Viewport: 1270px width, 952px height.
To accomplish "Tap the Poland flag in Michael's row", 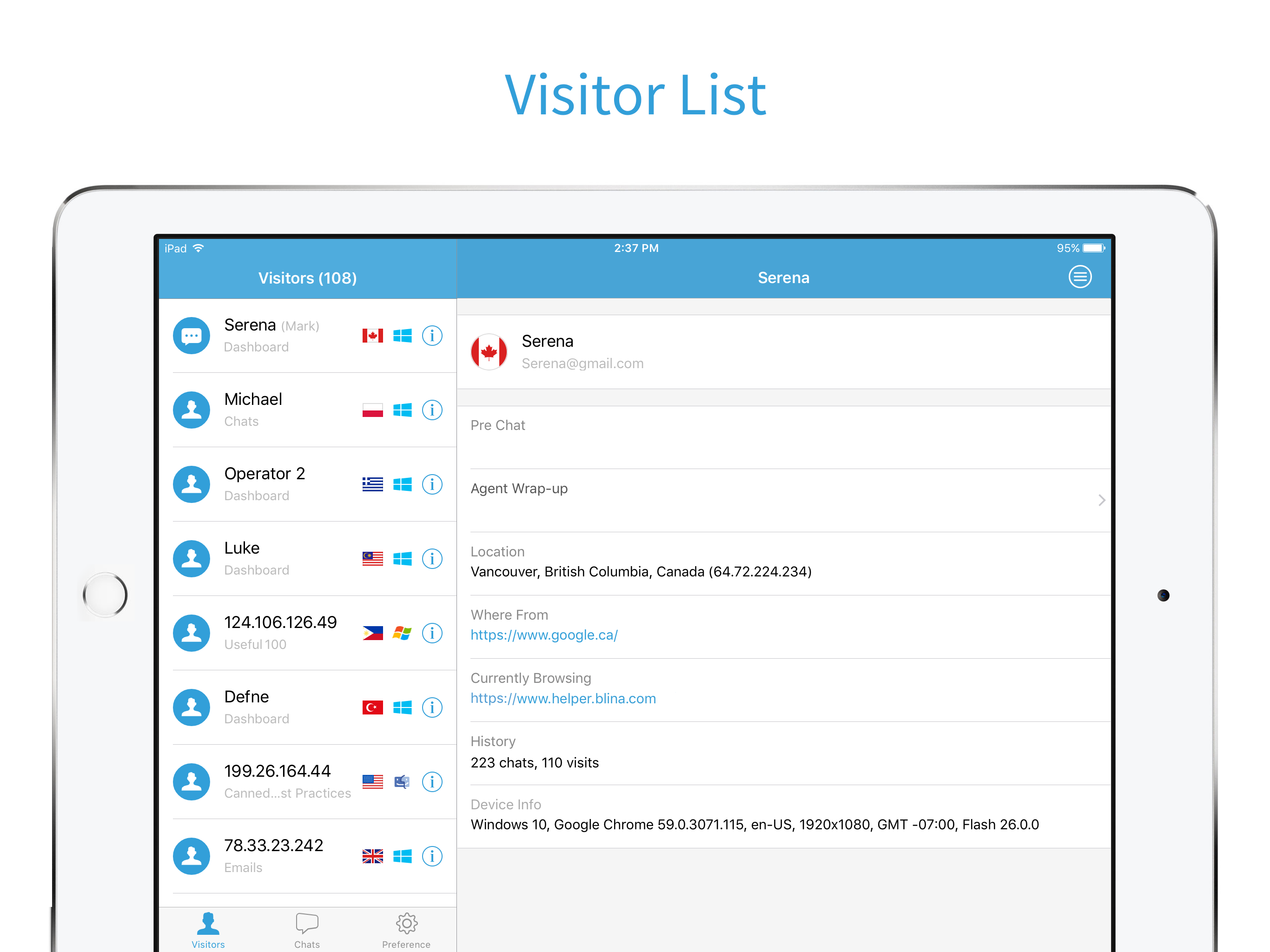I will pos(373,410).
